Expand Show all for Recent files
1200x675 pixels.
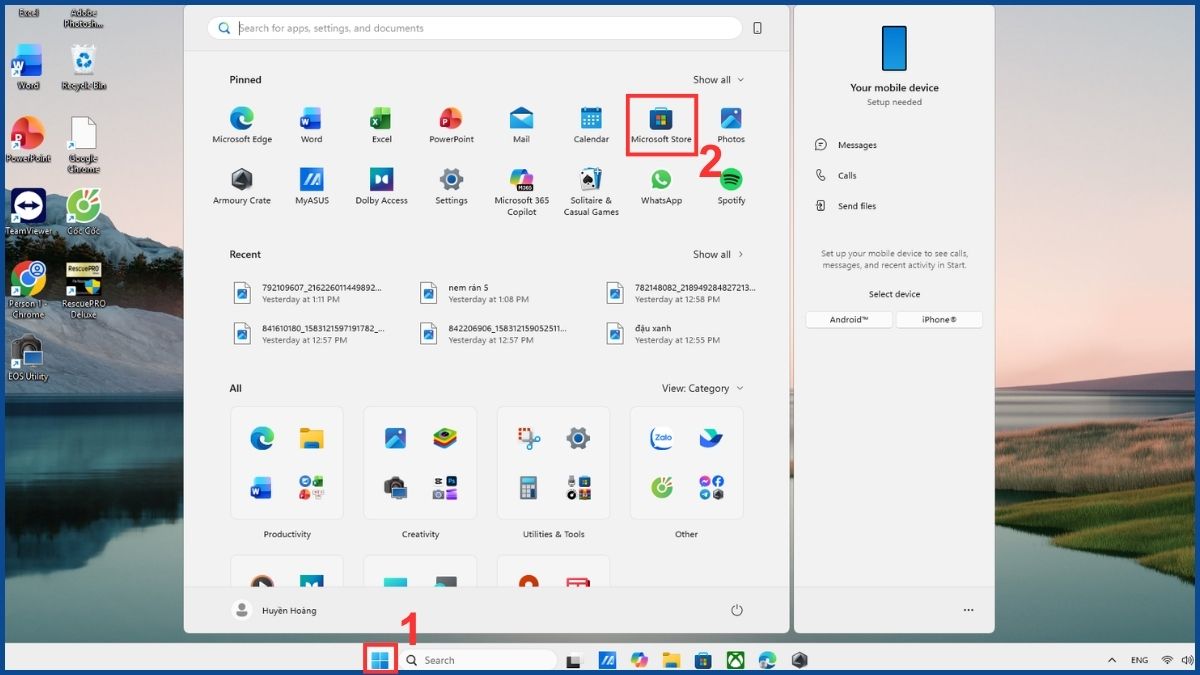[x=718, y=254]
